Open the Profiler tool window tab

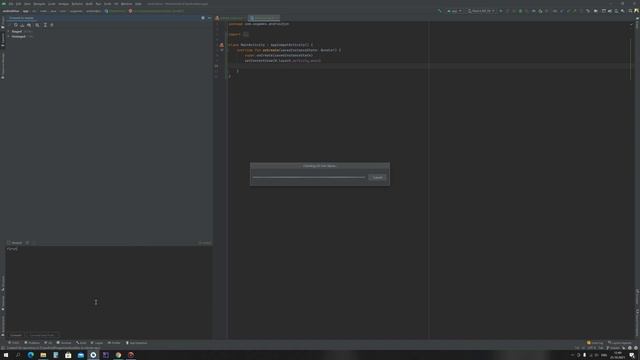pyautogui.click(x=114, y=343)
